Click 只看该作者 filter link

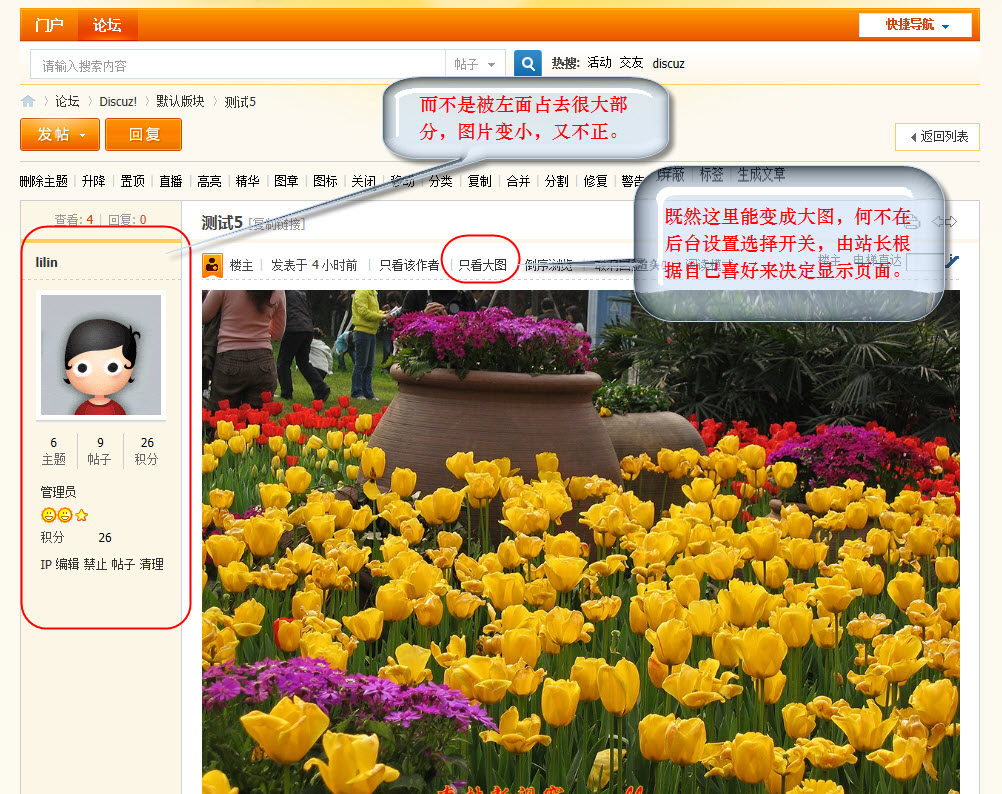point(409,265)
